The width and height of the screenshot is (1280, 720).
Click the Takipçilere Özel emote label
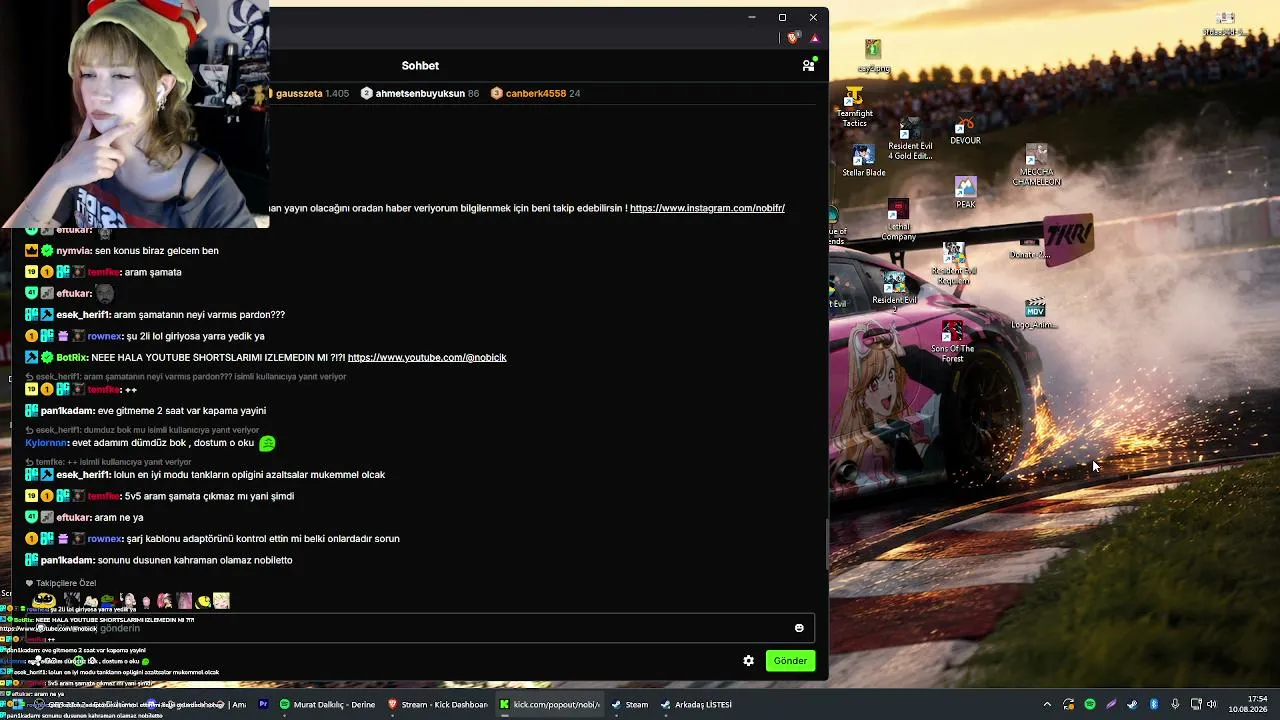pos(66,583)
